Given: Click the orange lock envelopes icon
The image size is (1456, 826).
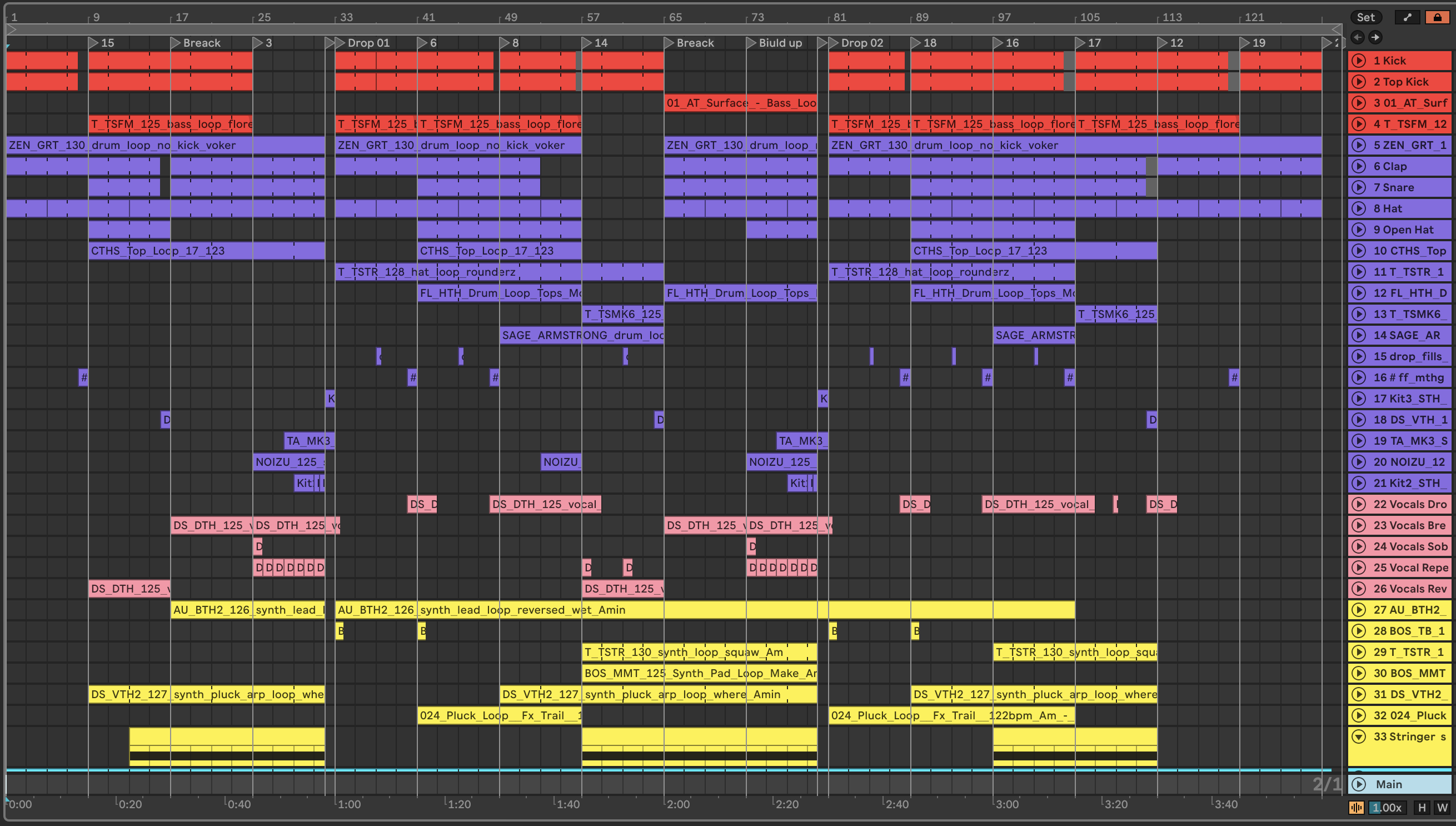Looking at the screenshot, I should 1437,17.
